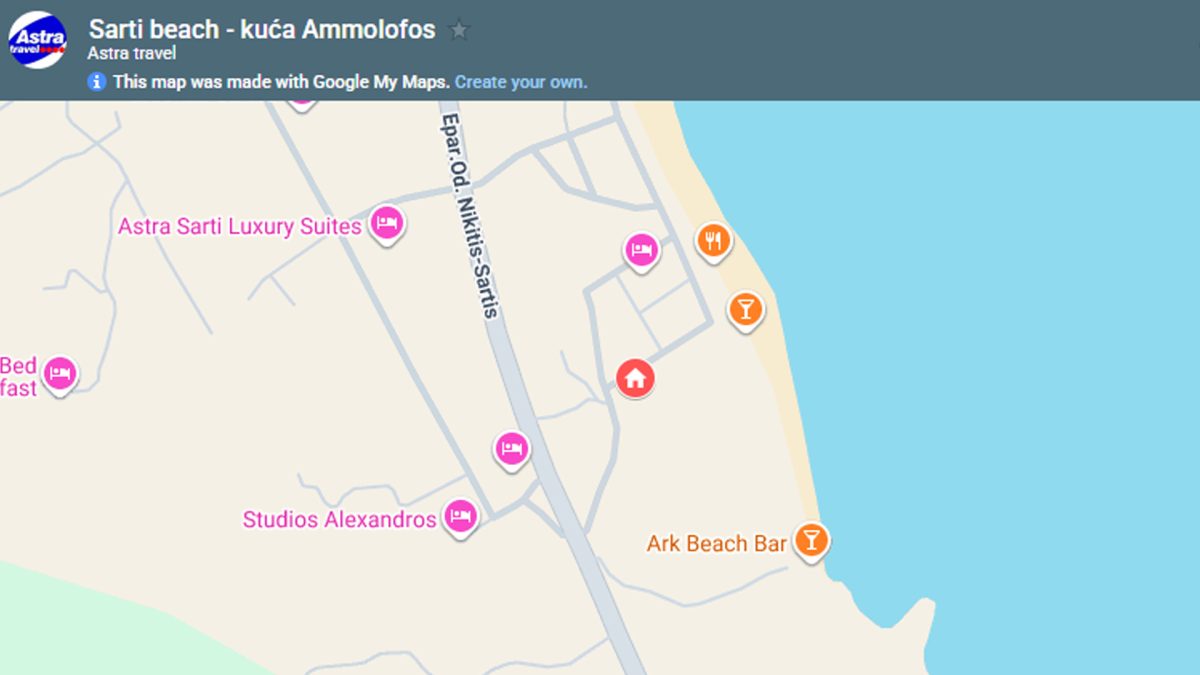Select the pink hotel marker left of the restaurant marker
Image resolution: width=1200 pixels, height=675 pixels.
[x=641, y=250]
